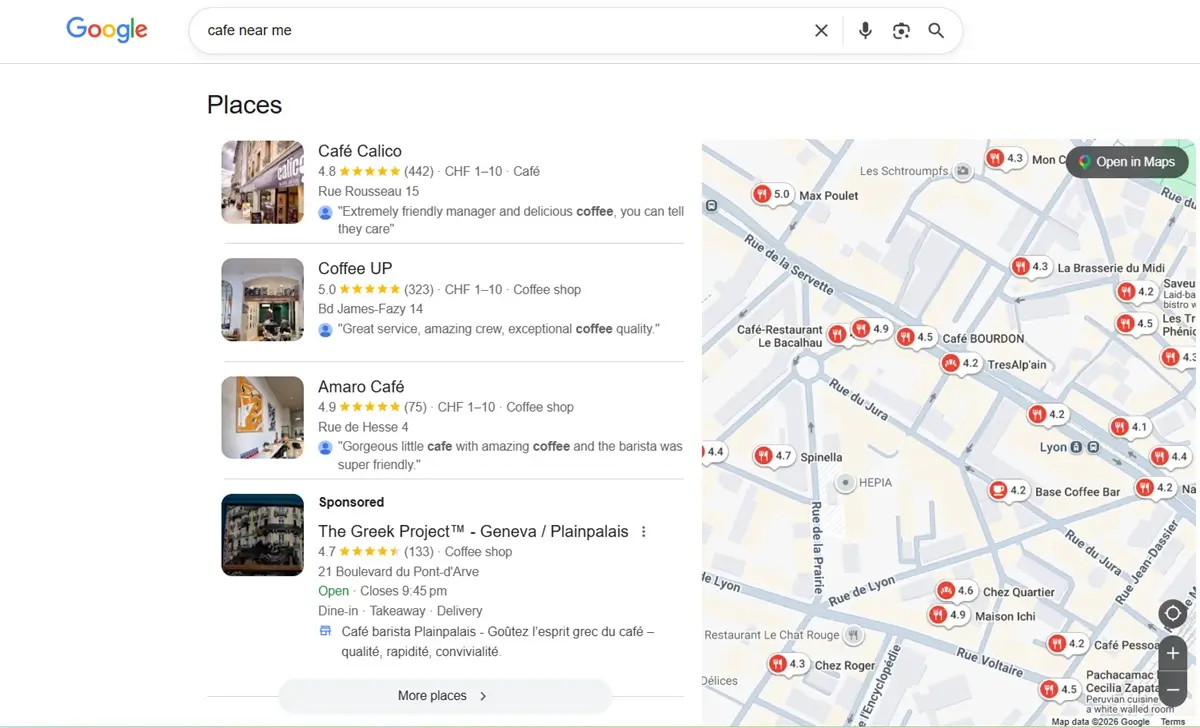Open the Café Calico listing
The width and height of the screenshot is (1200, 728).
coord(360,150)
